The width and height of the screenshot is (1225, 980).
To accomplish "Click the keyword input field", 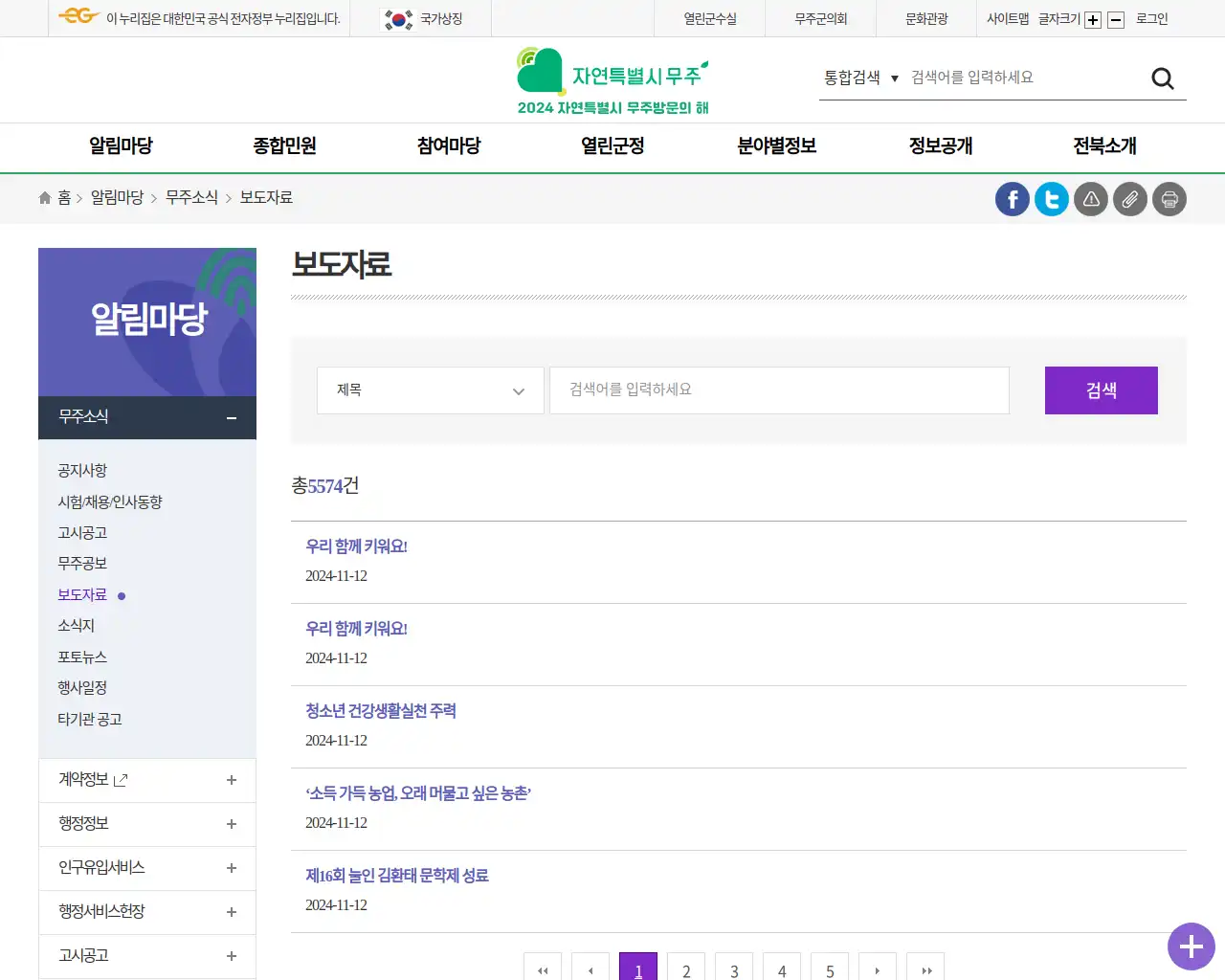I will pyautogui.click(x=779, y=390).
